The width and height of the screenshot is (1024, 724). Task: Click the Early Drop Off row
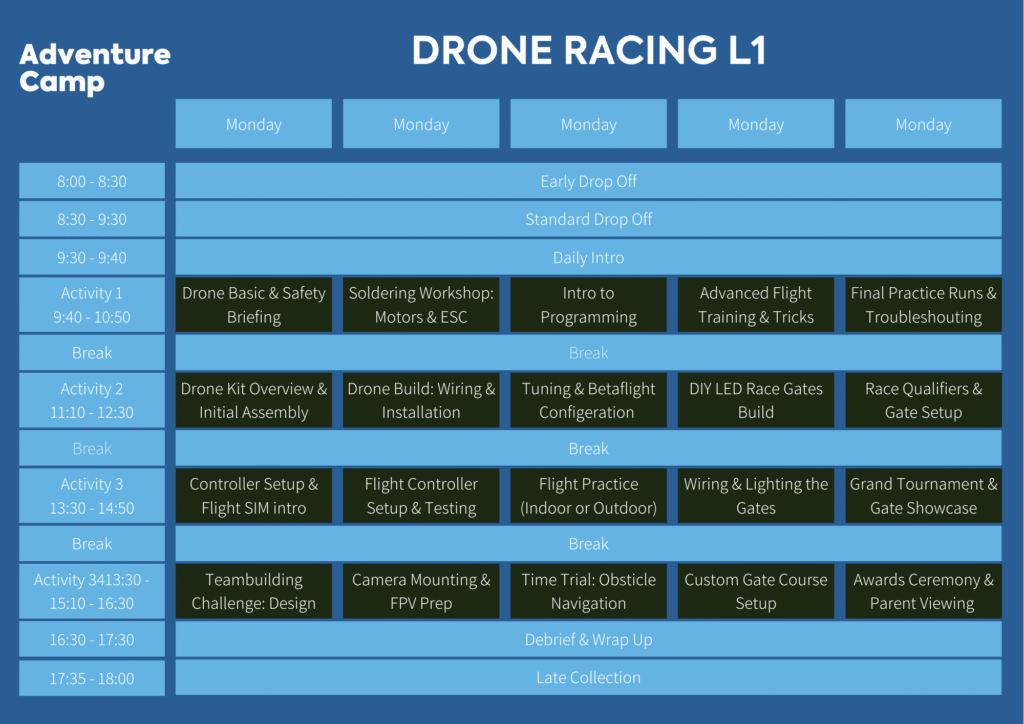tap(588, 181)
